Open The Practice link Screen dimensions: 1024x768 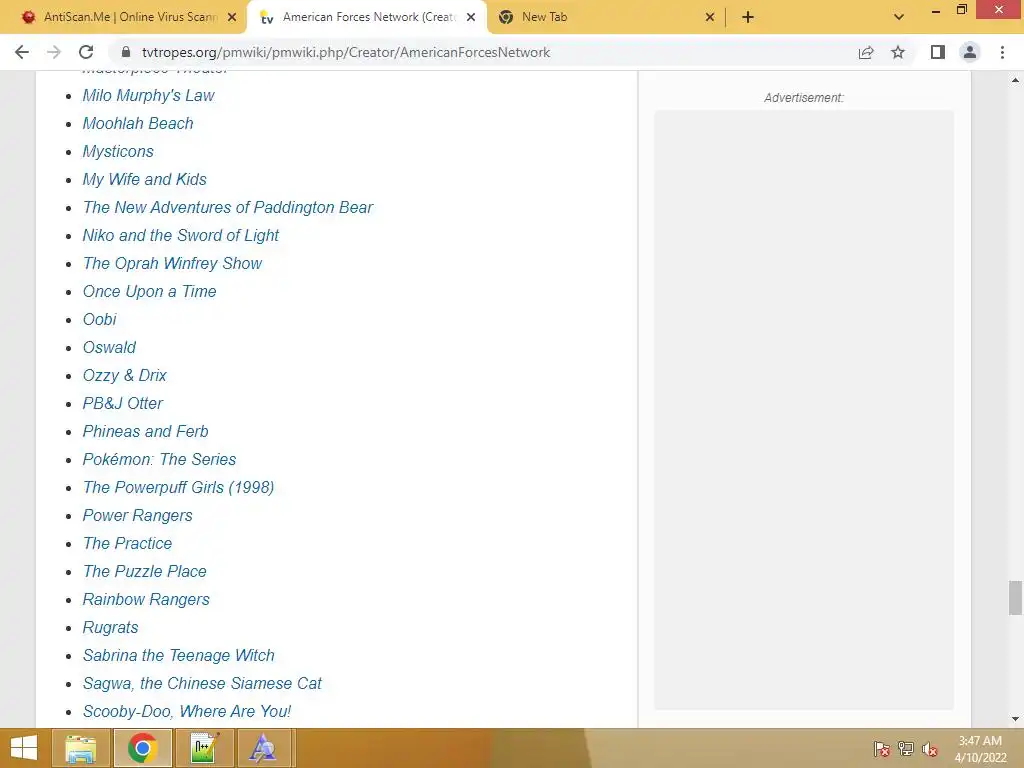click(127, 543)
